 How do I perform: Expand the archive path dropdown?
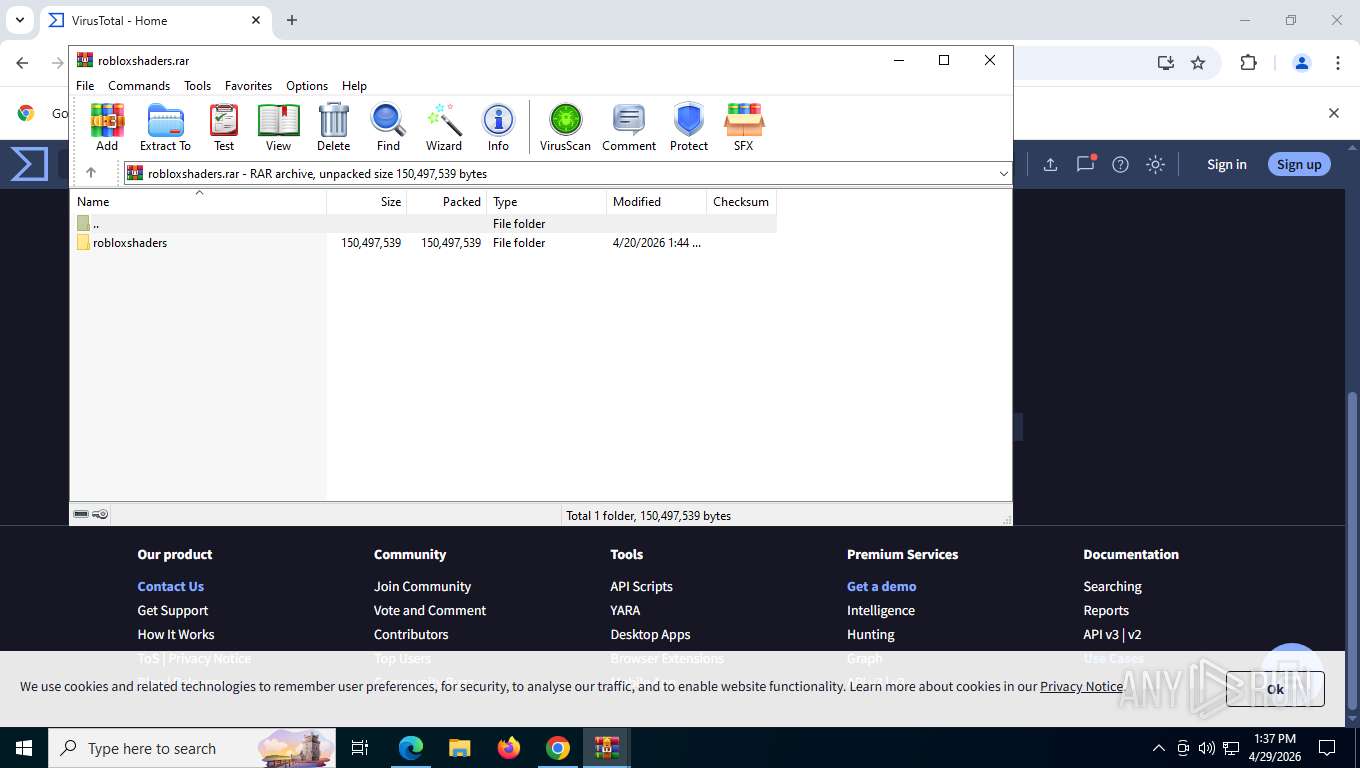click(x=1003, y=174)
